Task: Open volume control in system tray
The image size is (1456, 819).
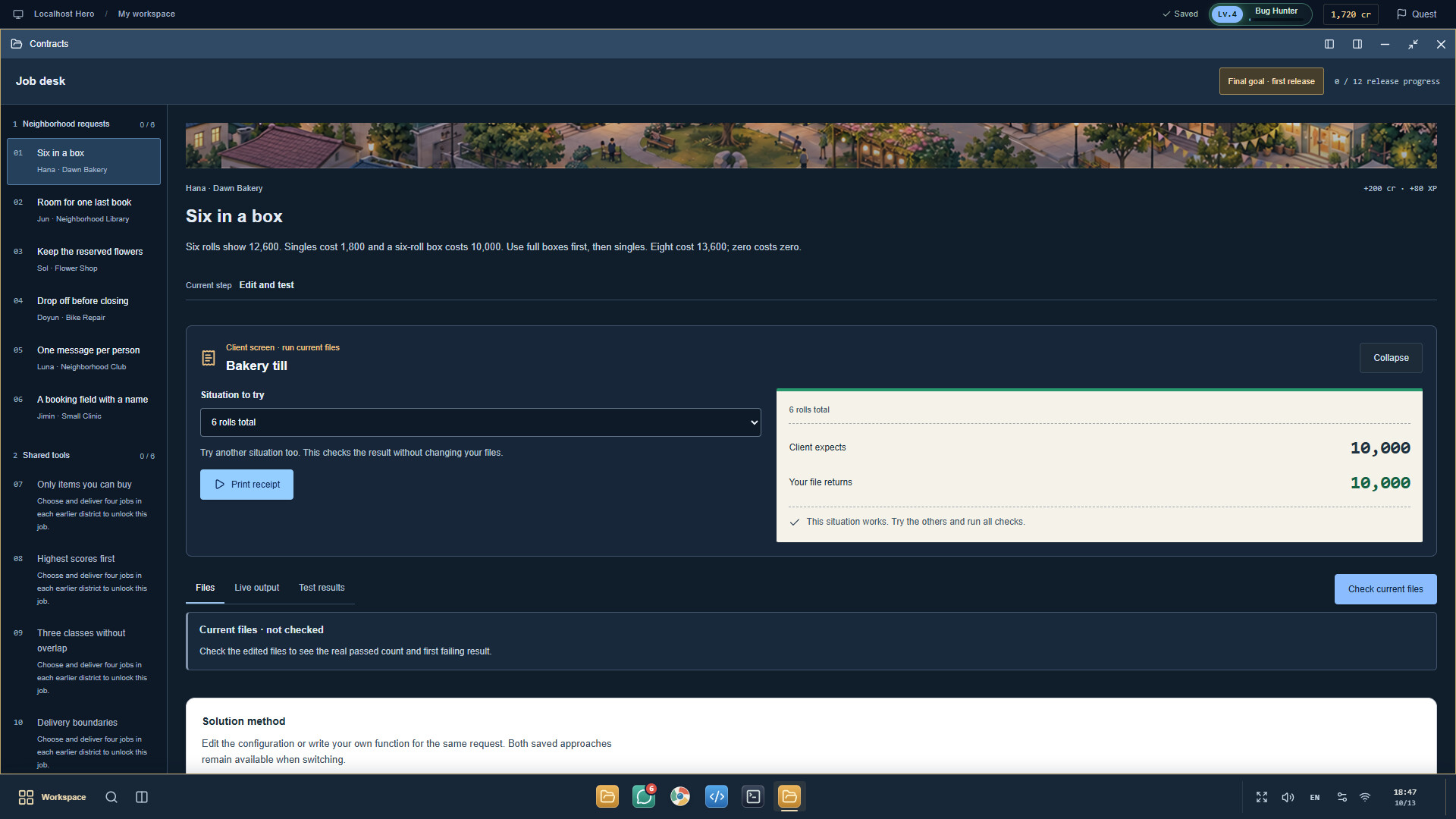Action: tap(1288, 797)
